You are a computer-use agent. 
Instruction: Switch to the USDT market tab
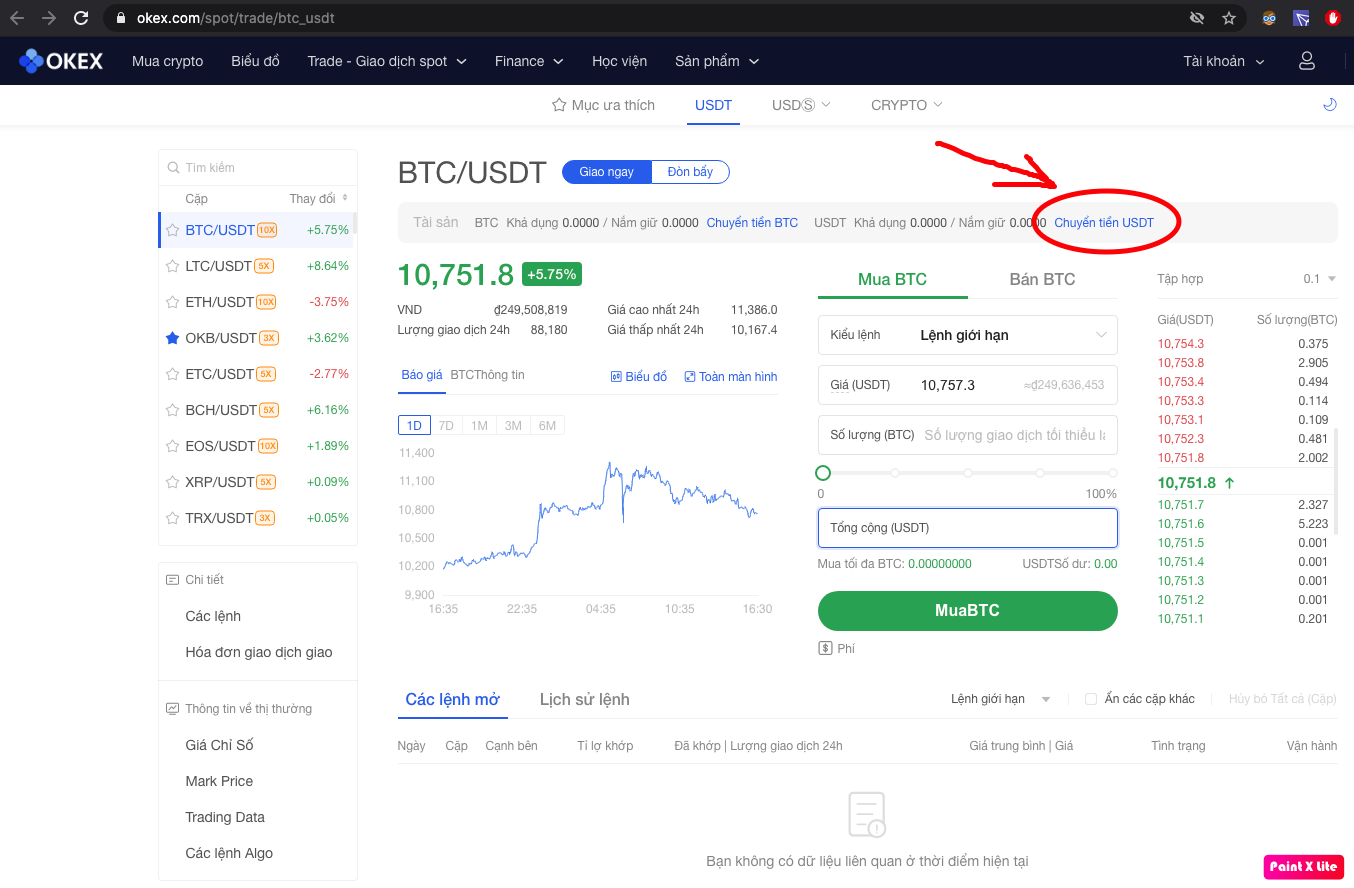(713, 105)
